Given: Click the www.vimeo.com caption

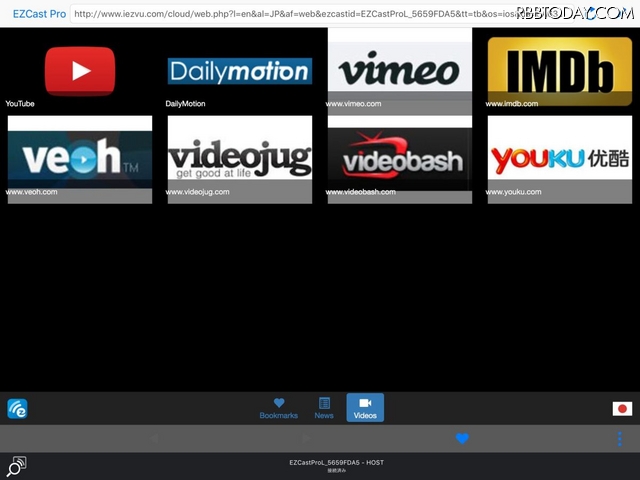Looking at the screenshot, I should (x=353, y=104).
